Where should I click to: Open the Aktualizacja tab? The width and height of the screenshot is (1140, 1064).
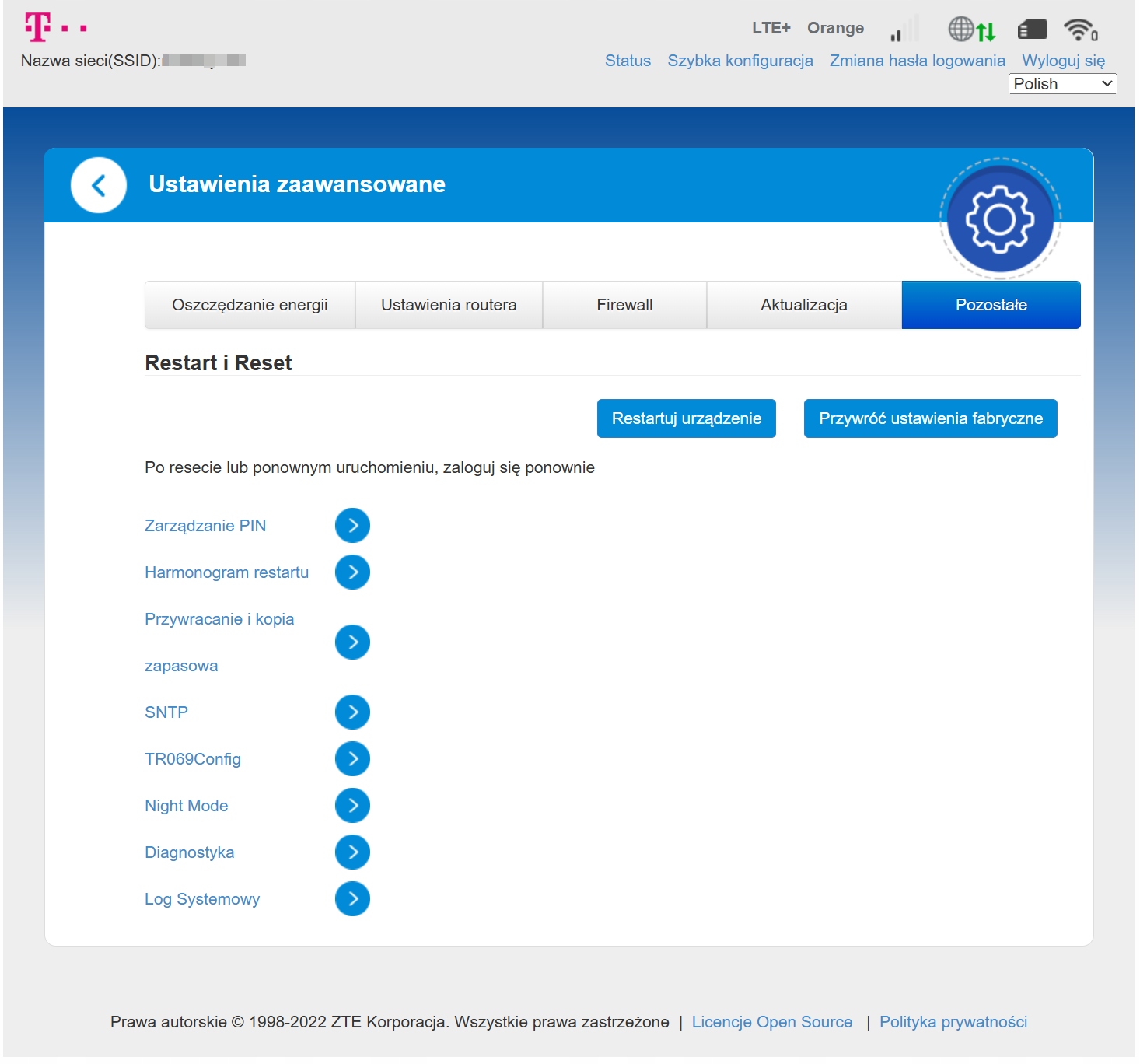pos(803,305)
